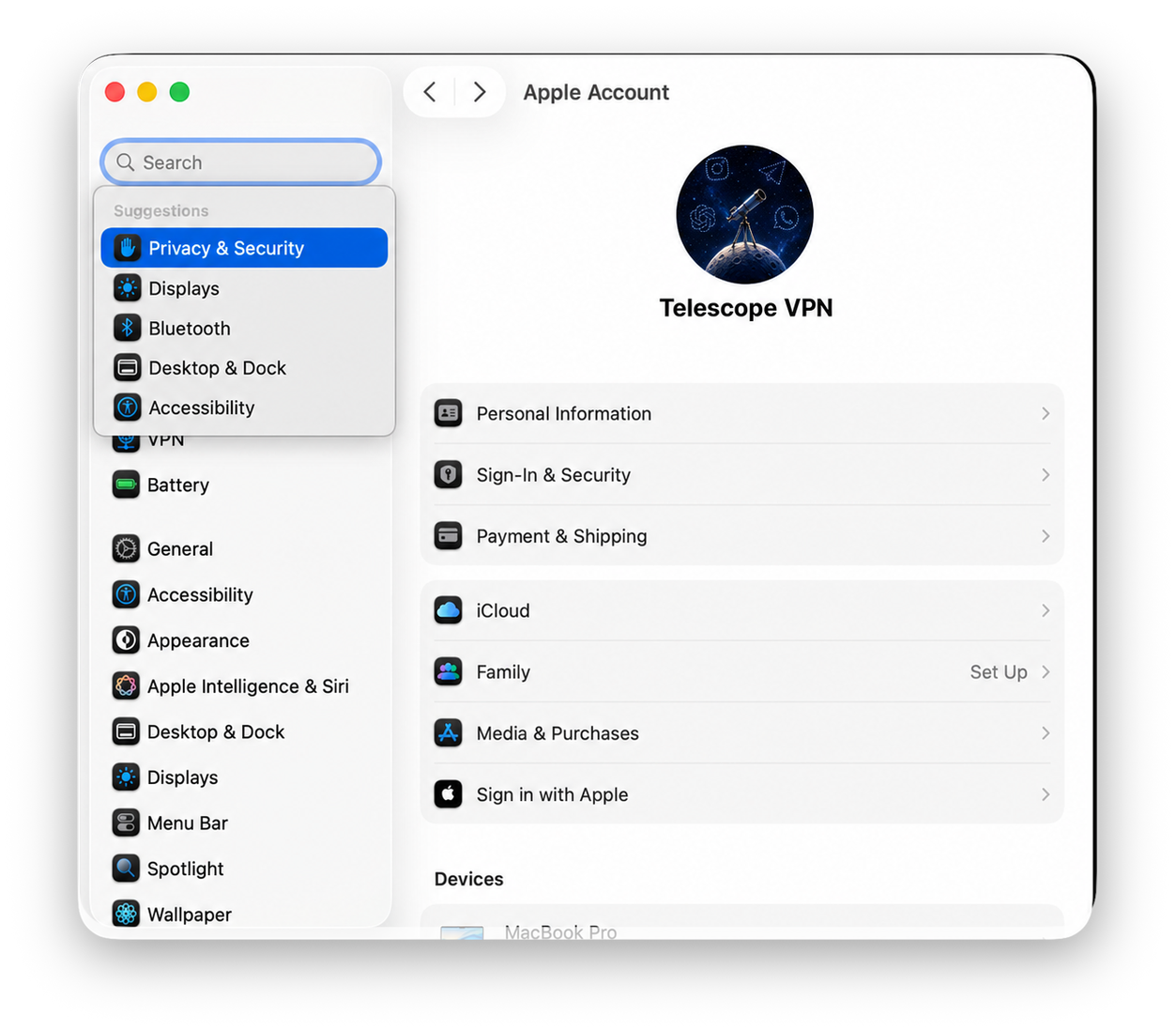1176x1031 pixels.
Task: Click the Appearance icon in sidebar
Action: point(126,640)
